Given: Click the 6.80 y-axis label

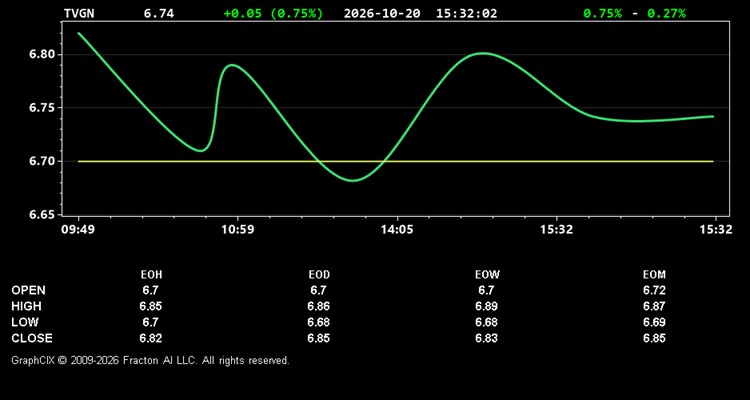Looking at the screenshot, I should coord(44,55).
